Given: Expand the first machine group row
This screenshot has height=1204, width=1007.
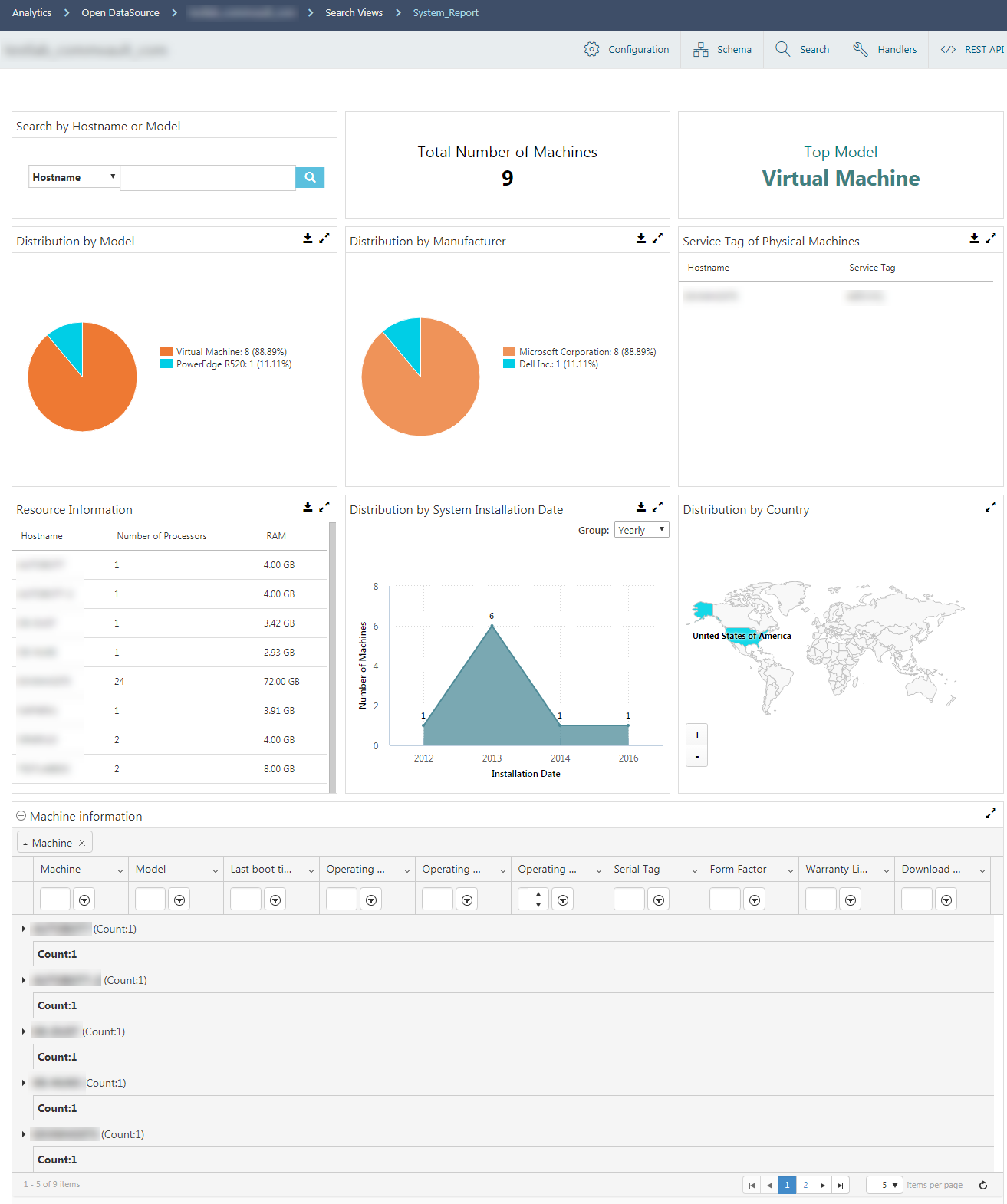Looking at the screenshot, I should click(24, 929).
